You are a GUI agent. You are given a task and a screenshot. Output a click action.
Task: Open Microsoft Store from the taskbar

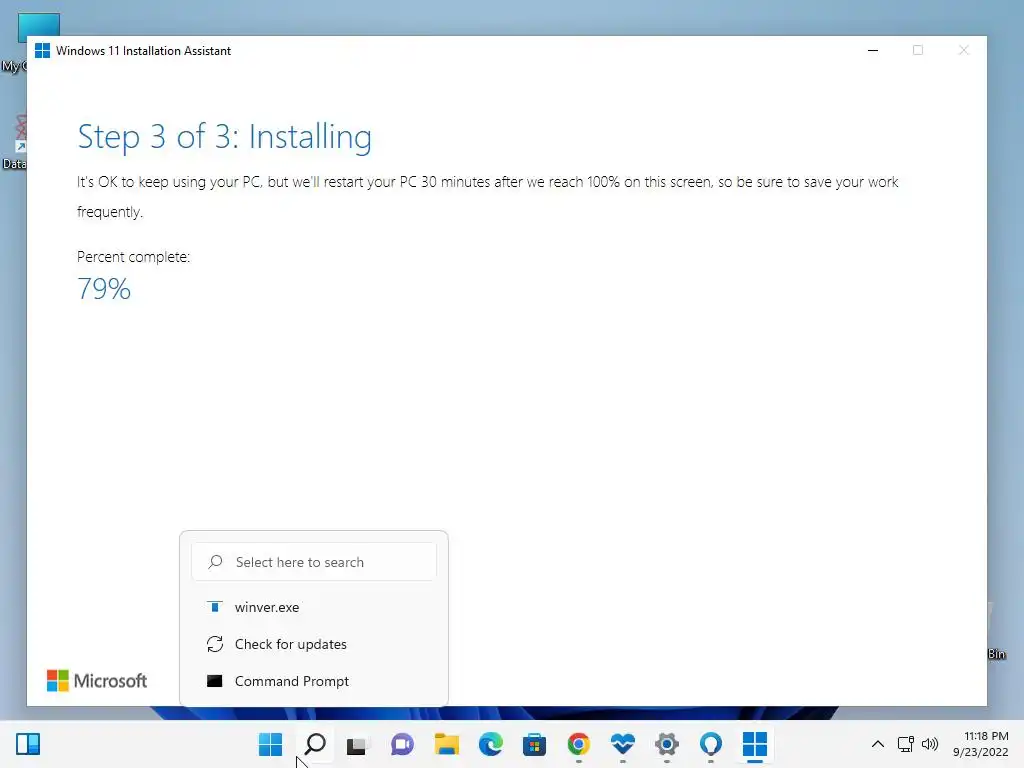pos(534,744)
